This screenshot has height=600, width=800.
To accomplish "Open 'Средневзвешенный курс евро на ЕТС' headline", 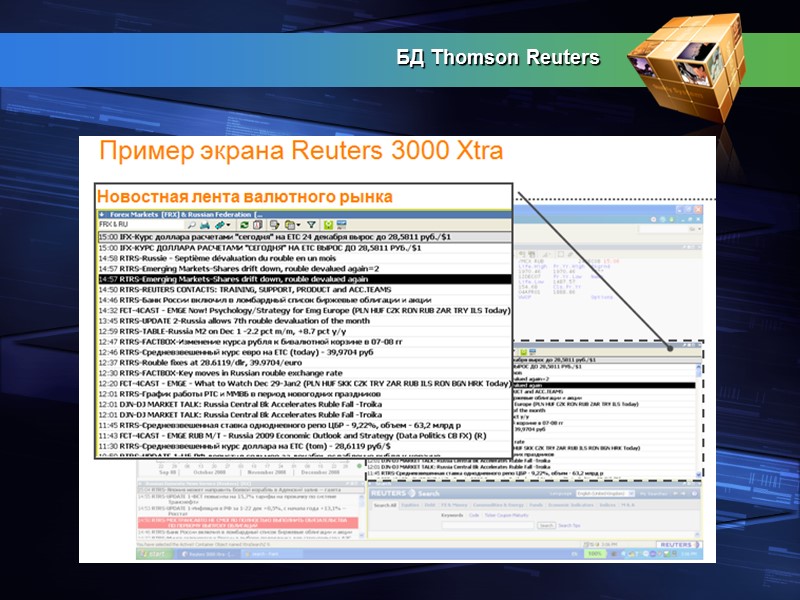I will coord(305,352).
